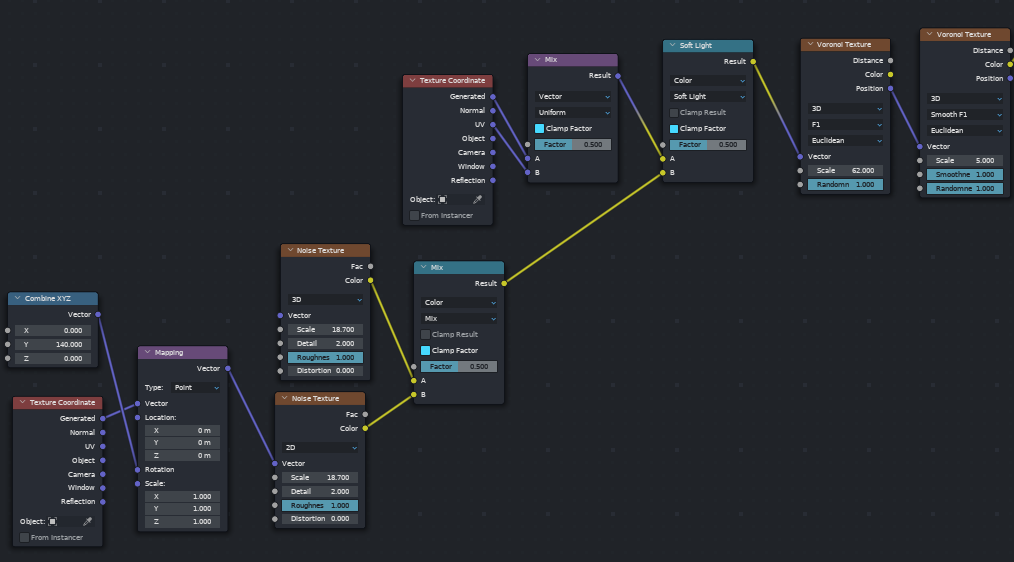
Task: Collapse the 3D Noise Texture node
Action: [290, 250]
